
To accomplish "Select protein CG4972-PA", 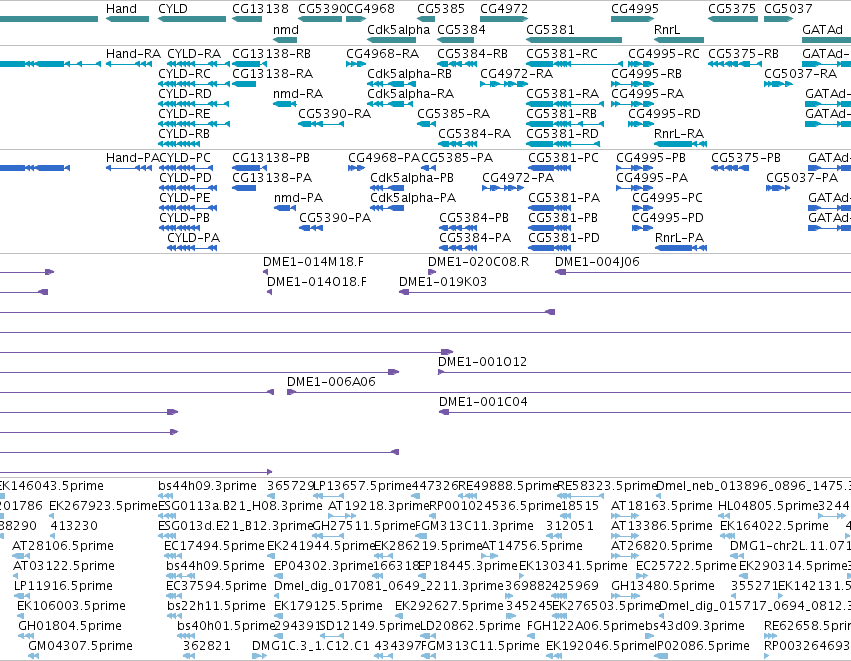I will [x=518, y=178].
